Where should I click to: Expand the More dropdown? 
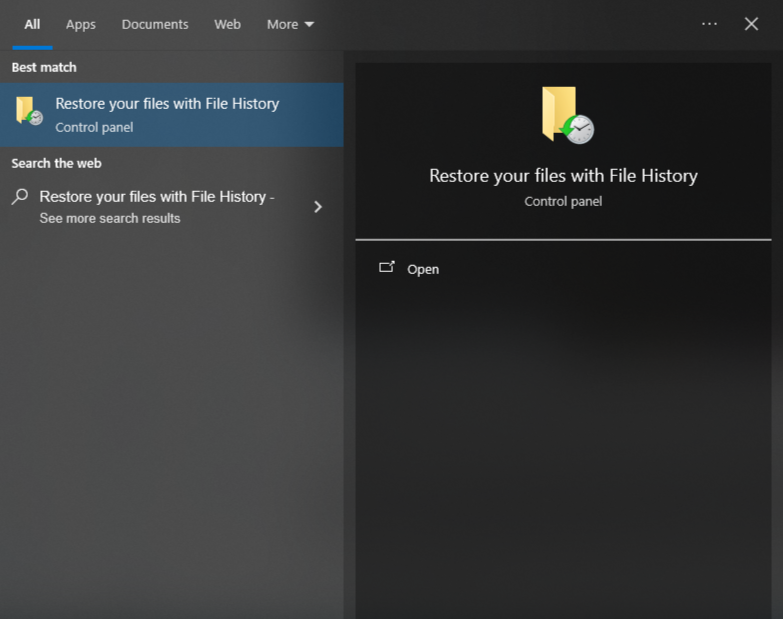(290, 24)
